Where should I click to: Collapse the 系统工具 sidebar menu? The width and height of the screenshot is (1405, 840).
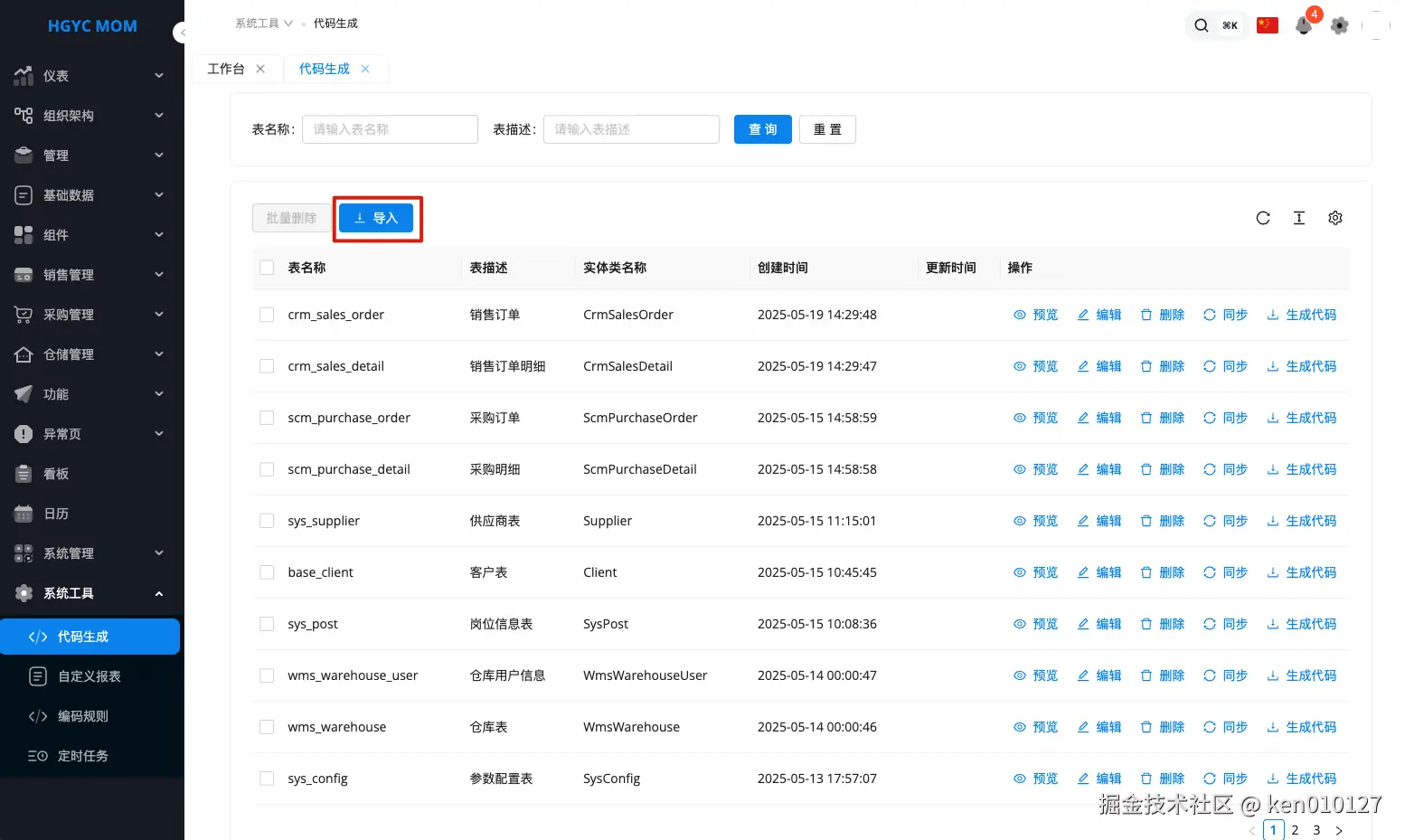tap(90, 593)
